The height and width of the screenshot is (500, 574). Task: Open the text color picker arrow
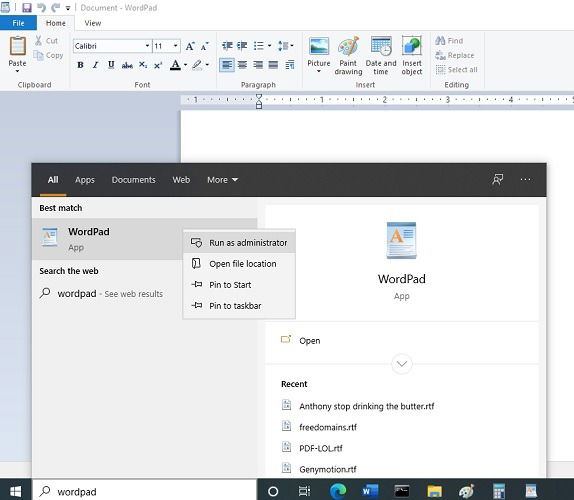(185, 65)
